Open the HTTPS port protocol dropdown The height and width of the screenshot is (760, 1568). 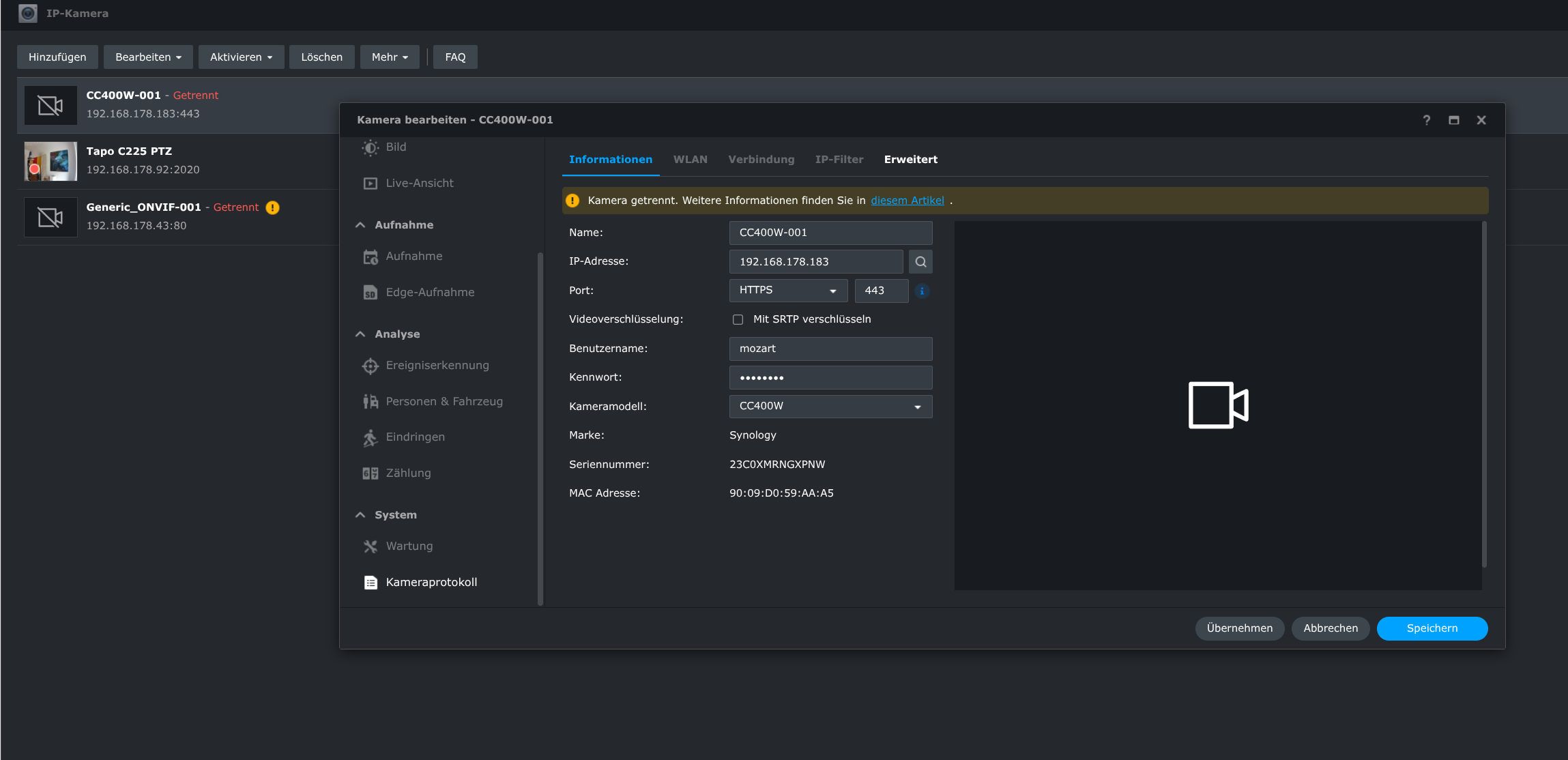(x=788, y=291)
